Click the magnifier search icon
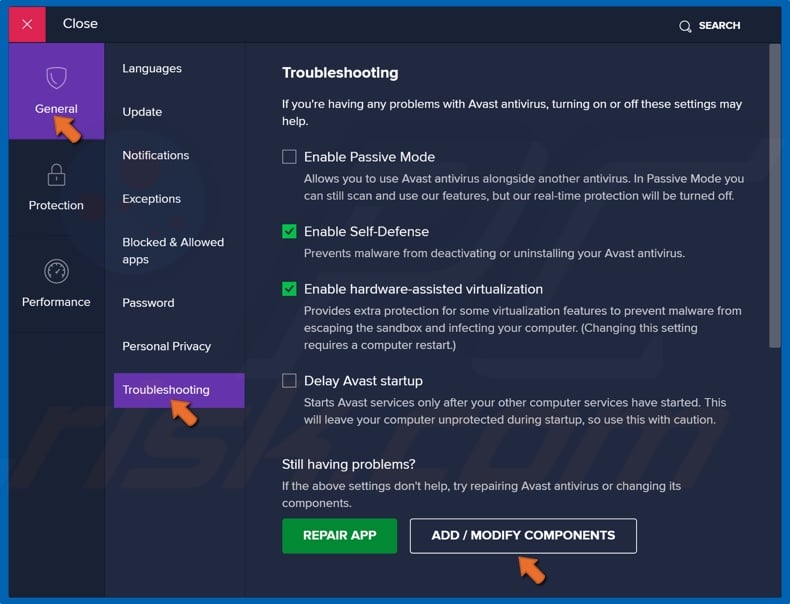This screenshot has width=790, height=604. [685, 26]
